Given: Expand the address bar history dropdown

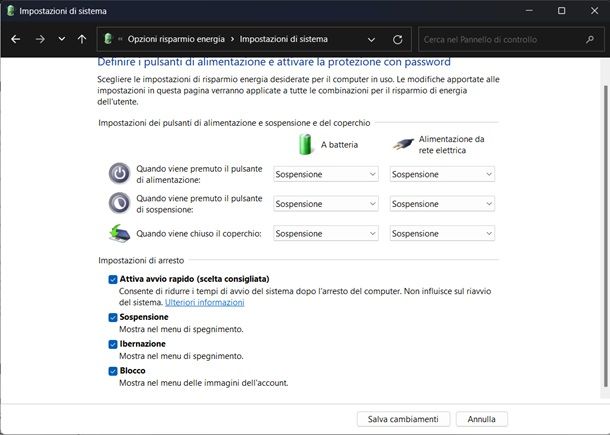Looking at the screenshot, I should point(371,39).
